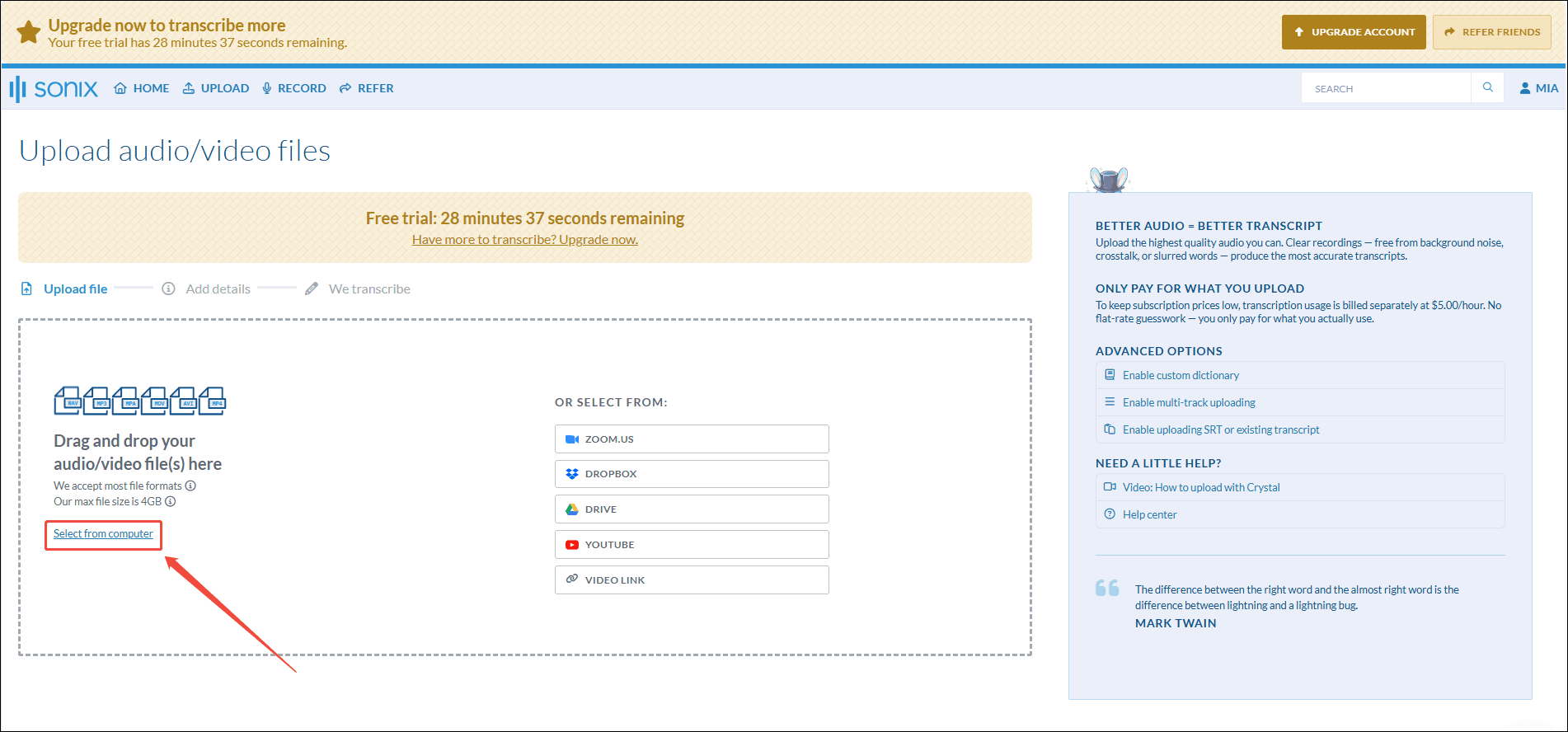Click the Google Drive logo icon
The width and height of the screenshot is (1568, 732).
pos(572,509)
